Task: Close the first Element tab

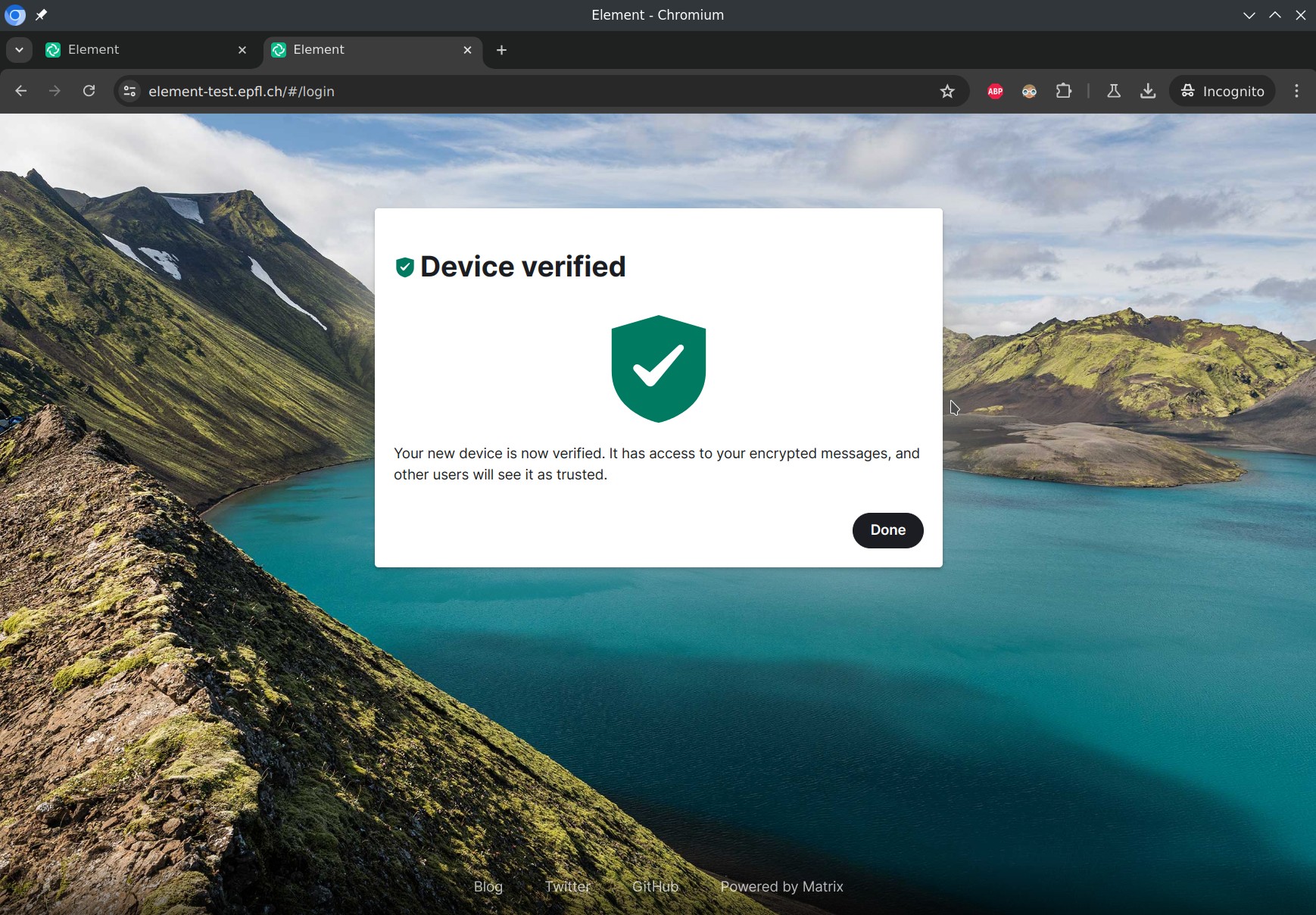Action: coord(242,50)
